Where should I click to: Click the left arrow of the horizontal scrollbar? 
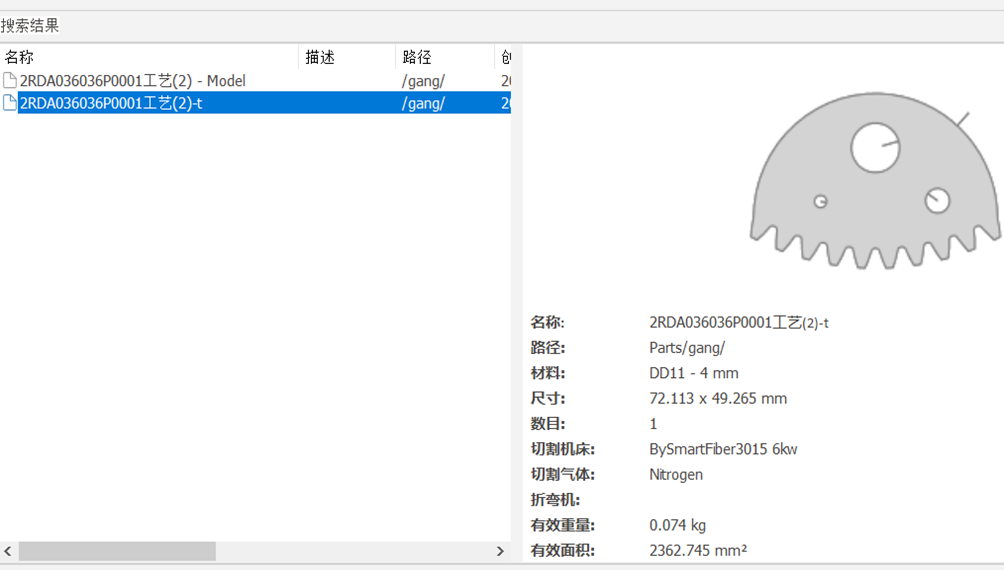point(8,551)
